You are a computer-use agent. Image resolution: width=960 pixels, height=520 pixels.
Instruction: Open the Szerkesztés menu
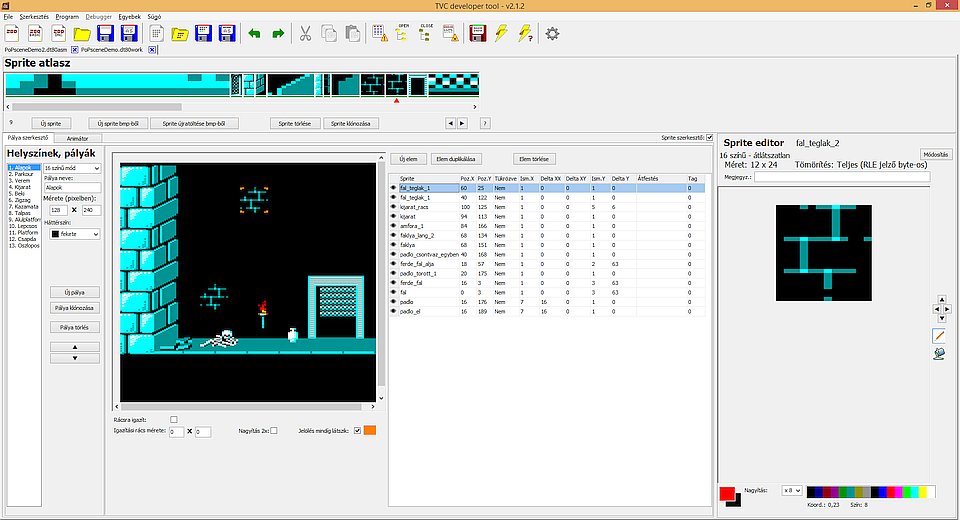pos(34,17)
